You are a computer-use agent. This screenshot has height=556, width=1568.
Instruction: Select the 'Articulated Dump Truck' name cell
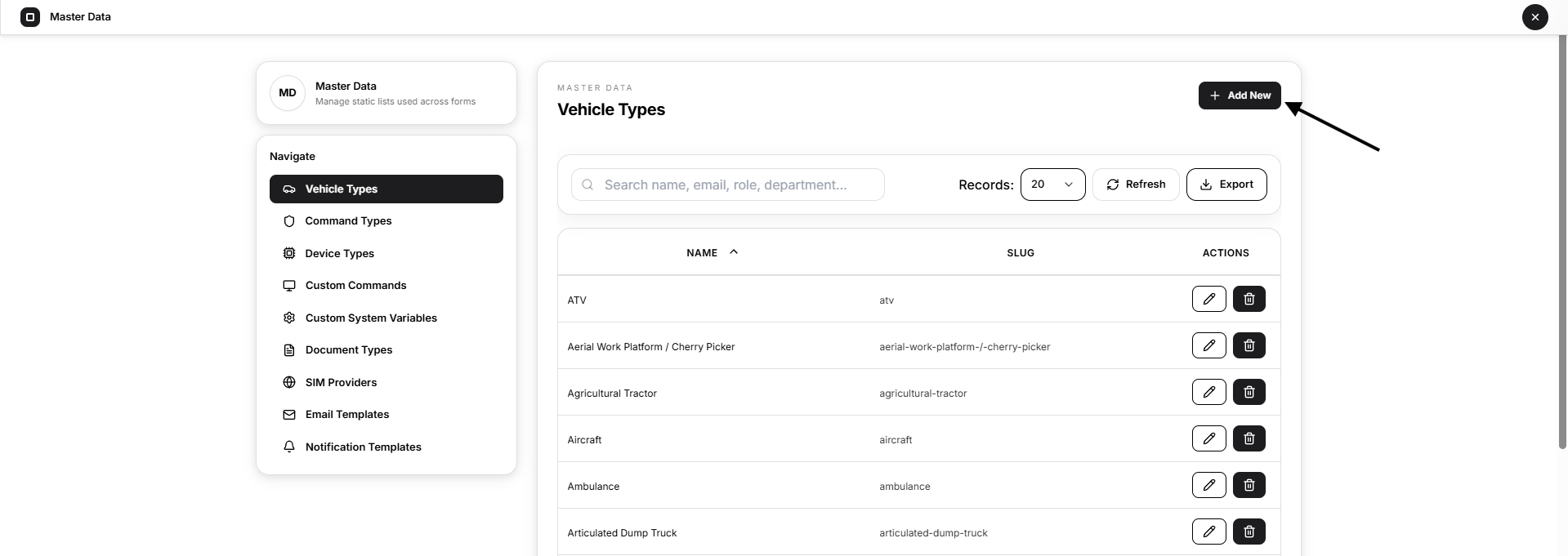tap(622, 533)
